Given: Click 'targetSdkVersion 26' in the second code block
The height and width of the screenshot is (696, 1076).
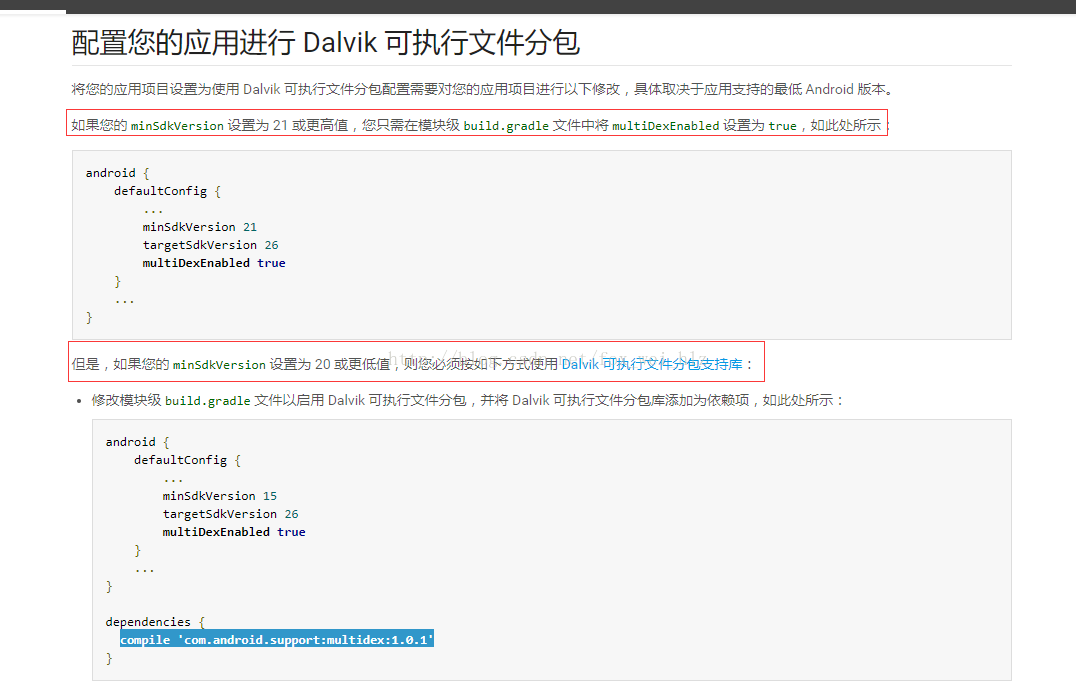Looking at the screenshot, I should tap(231, 514).
